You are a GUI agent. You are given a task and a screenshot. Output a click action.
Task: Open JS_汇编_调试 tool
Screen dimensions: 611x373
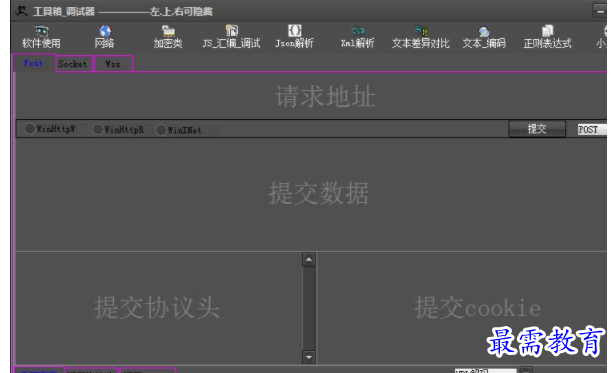click(x=231, y=37)
